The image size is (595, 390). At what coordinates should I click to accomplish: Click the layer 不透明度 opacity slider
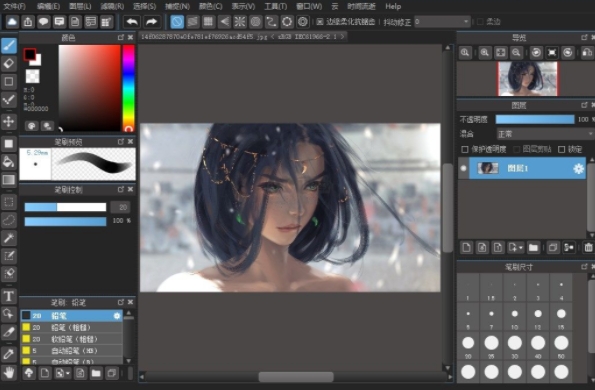[535, 120]
